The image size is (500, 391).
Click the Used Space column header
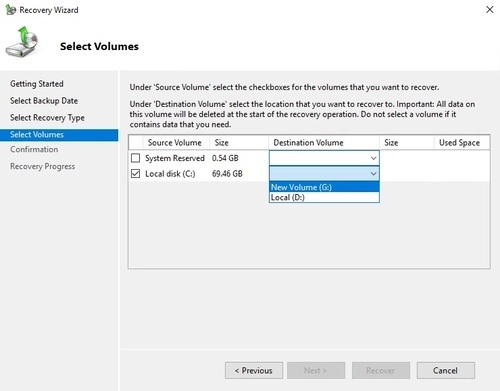click(462, 143)
